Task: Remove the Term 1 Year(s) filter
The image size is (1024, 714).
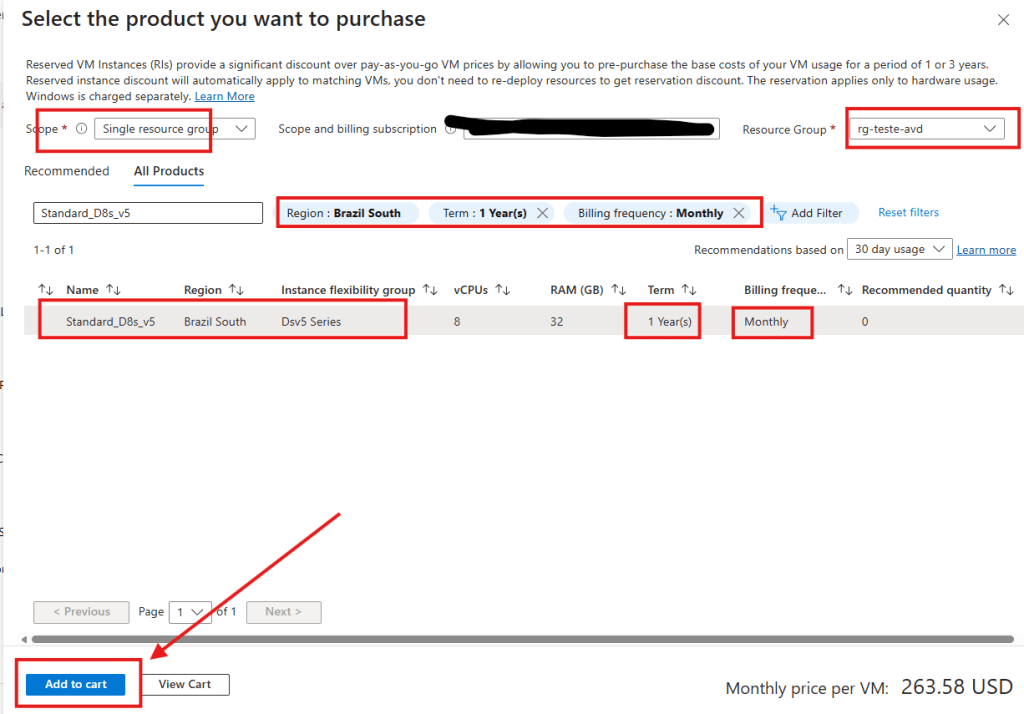Action: coord(542,213)
